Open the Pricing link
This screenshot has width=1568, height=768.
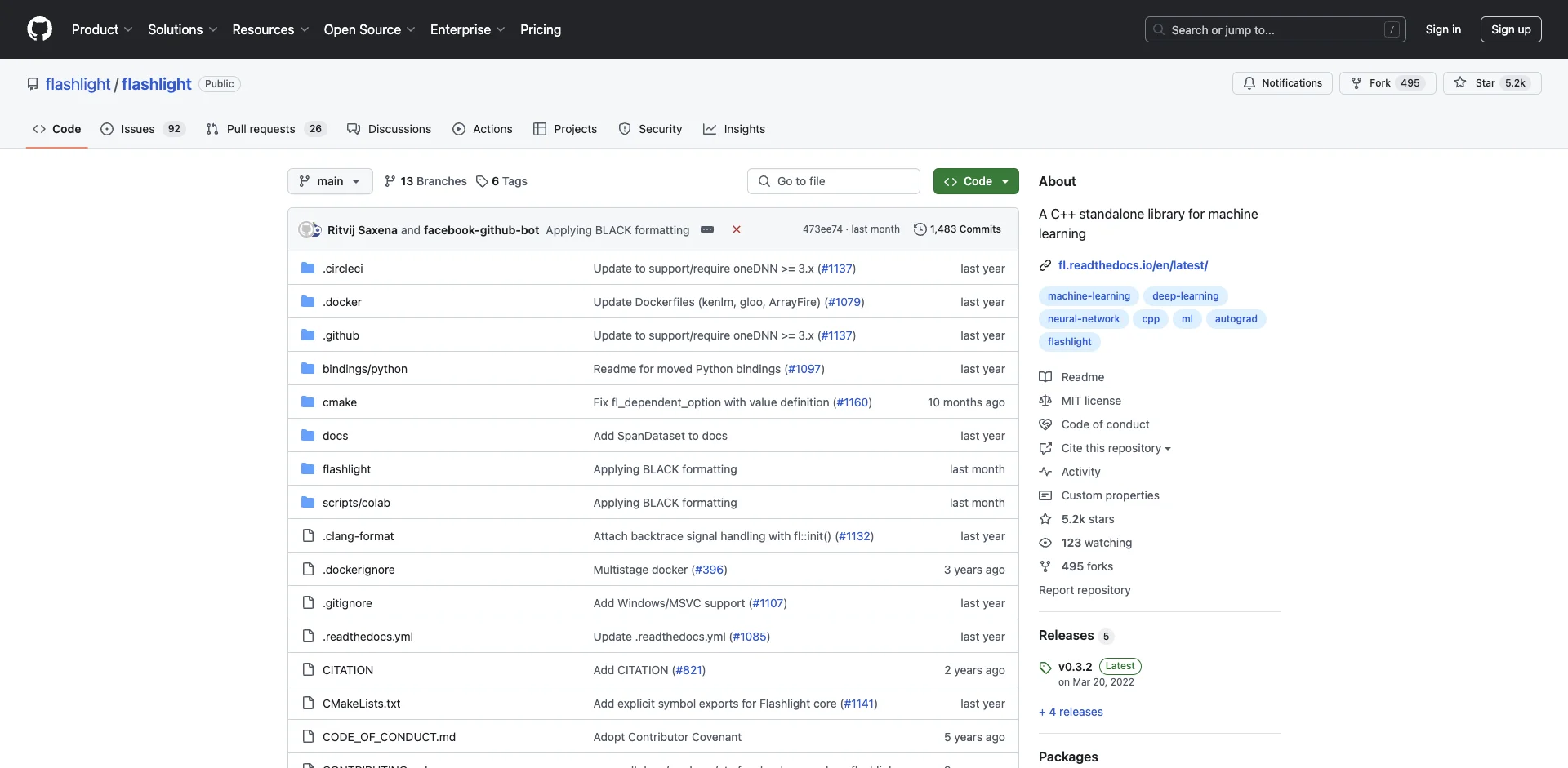pyautogui.click(x=541, y=29)
